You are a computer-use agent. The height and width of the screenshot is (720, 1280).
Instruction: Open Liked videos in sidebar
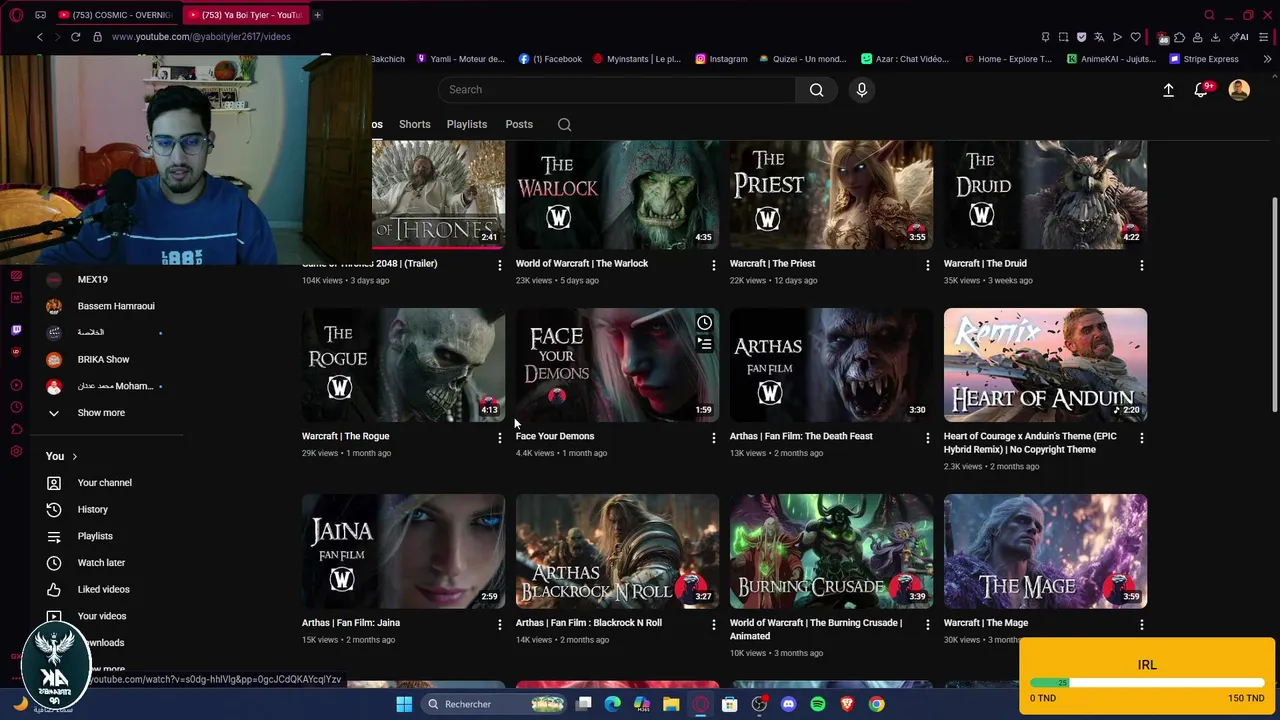click(x=103, y=590)
